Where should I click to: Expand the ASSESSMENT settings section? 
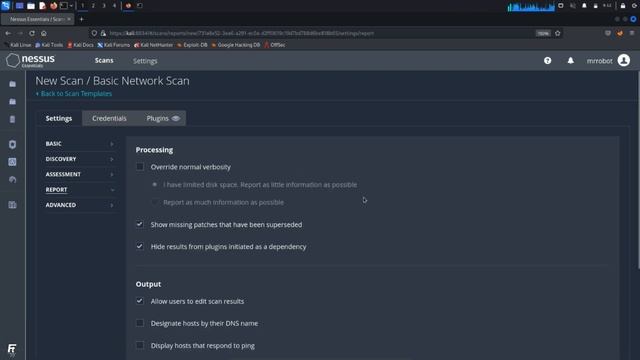click(79, 174)
